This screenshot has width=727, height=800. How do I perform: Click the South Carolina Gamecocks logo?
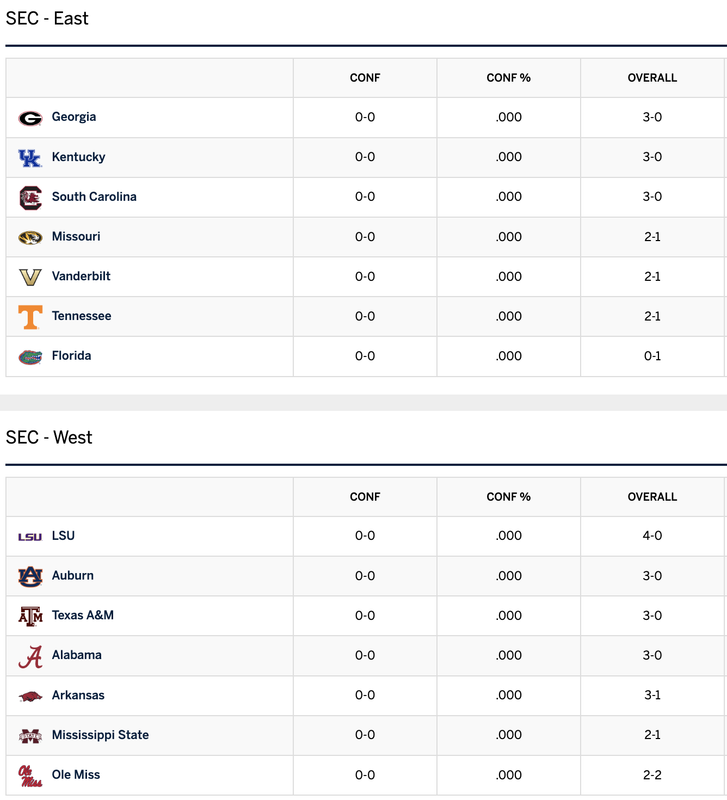(30, 197)
